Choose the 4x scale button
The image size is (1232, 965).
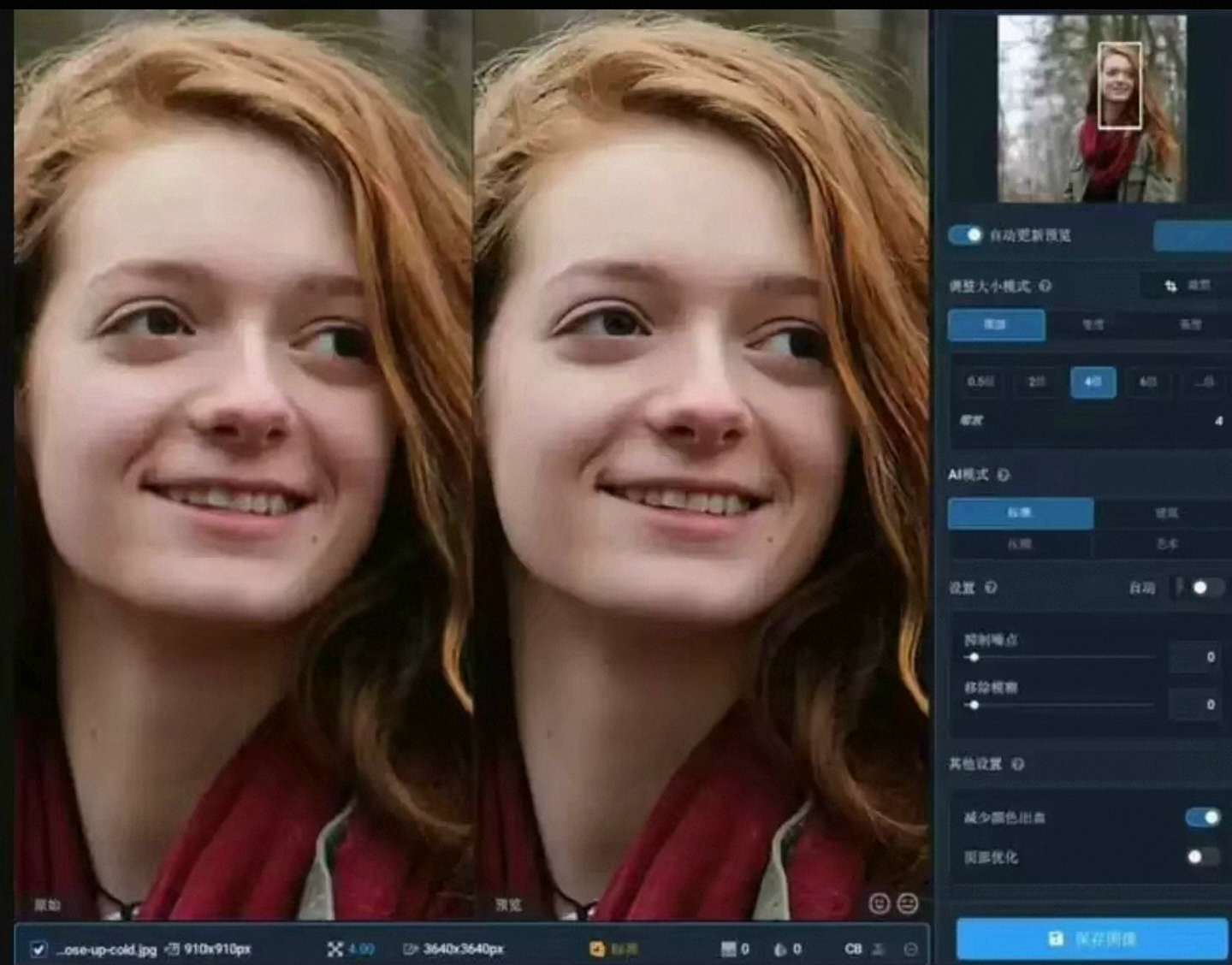click(x=1093, y=382)
